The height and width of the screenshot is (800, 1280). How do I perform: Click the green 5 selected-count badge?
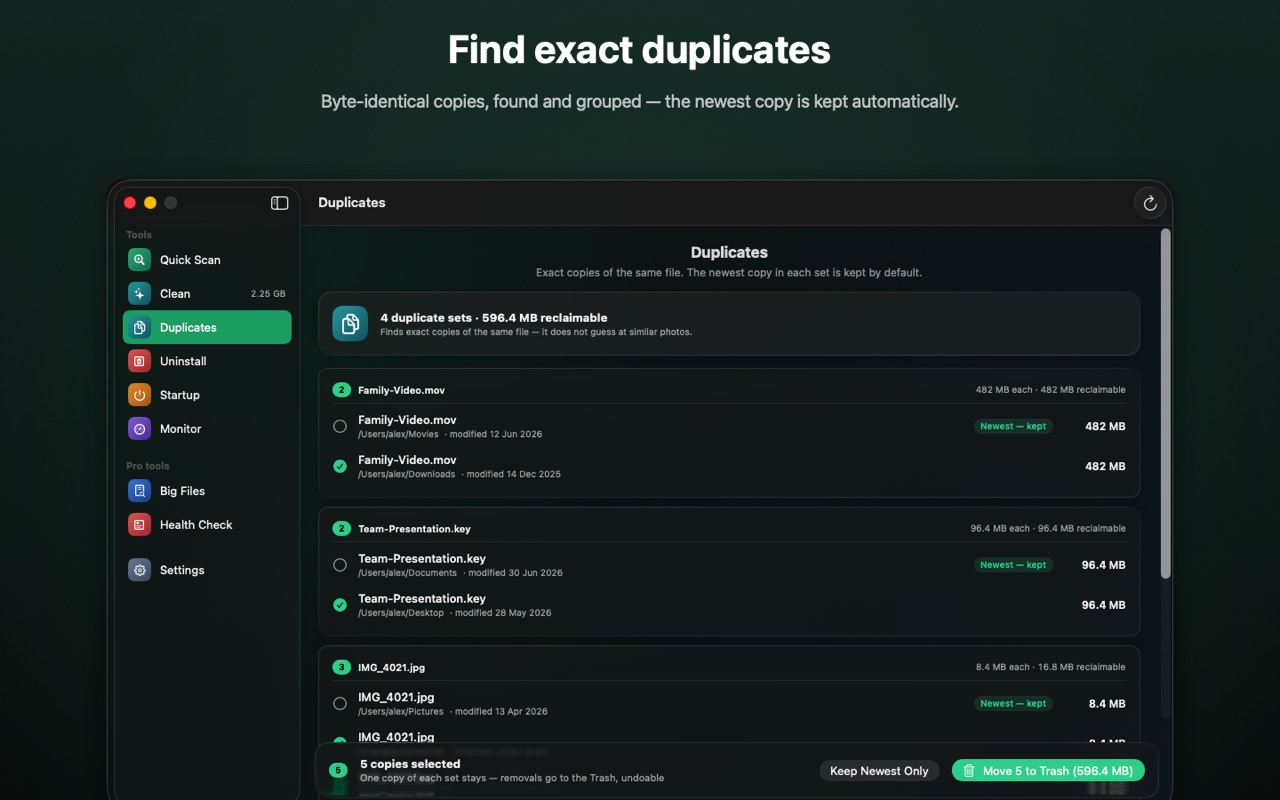(x=338, y=771)
